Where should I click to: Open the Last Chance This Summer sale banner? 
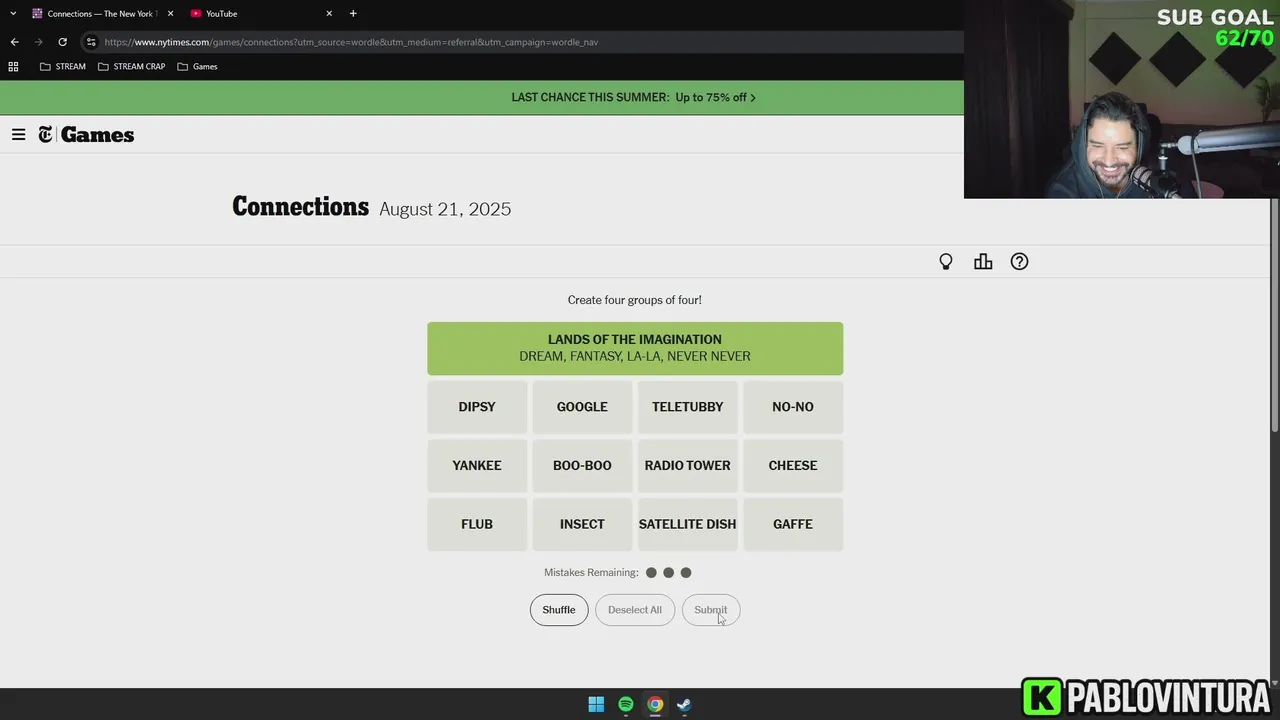[634, 98]
